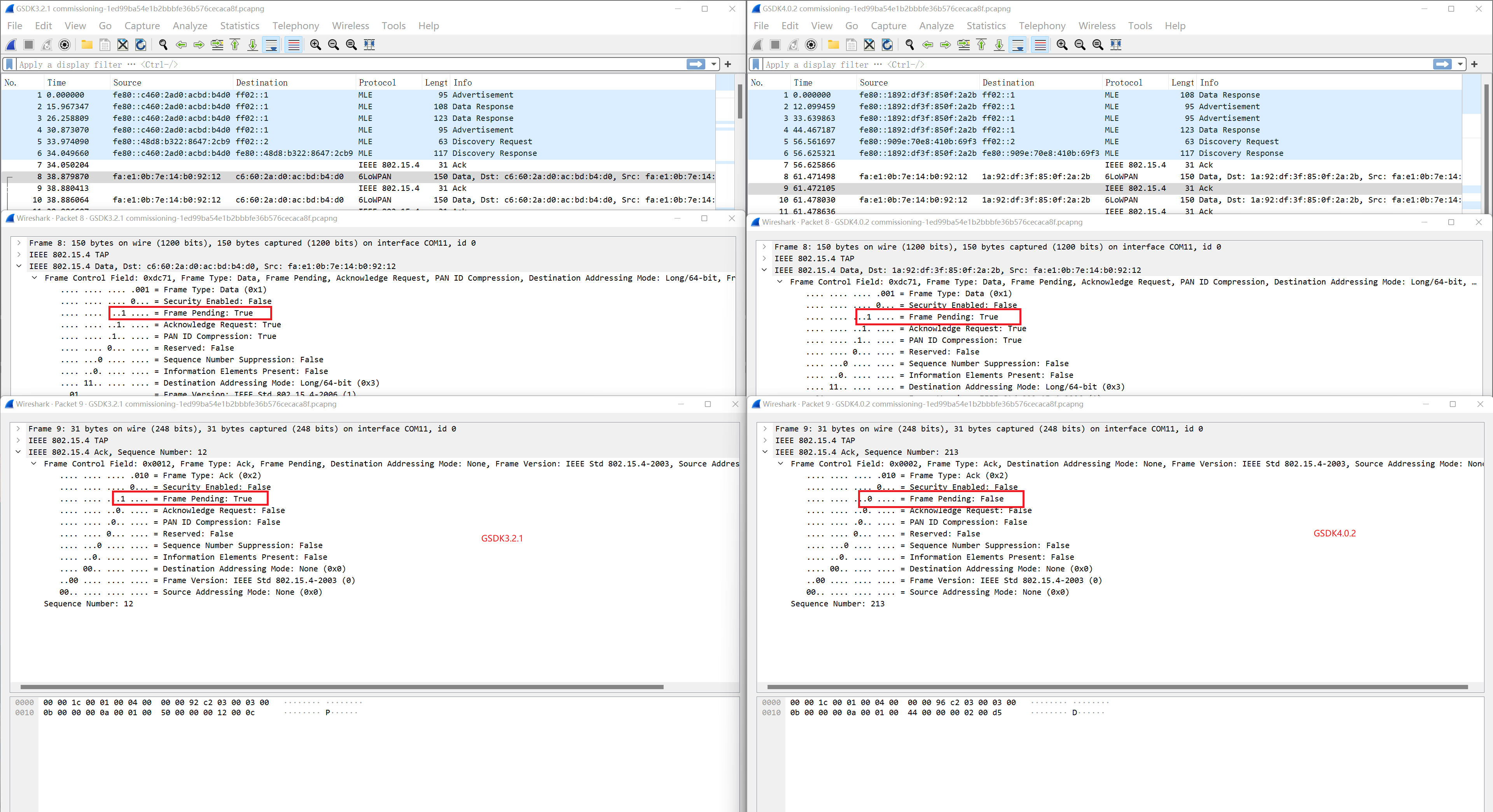
Task: Add a filter button with the plus sign
Action: [728, 65]
